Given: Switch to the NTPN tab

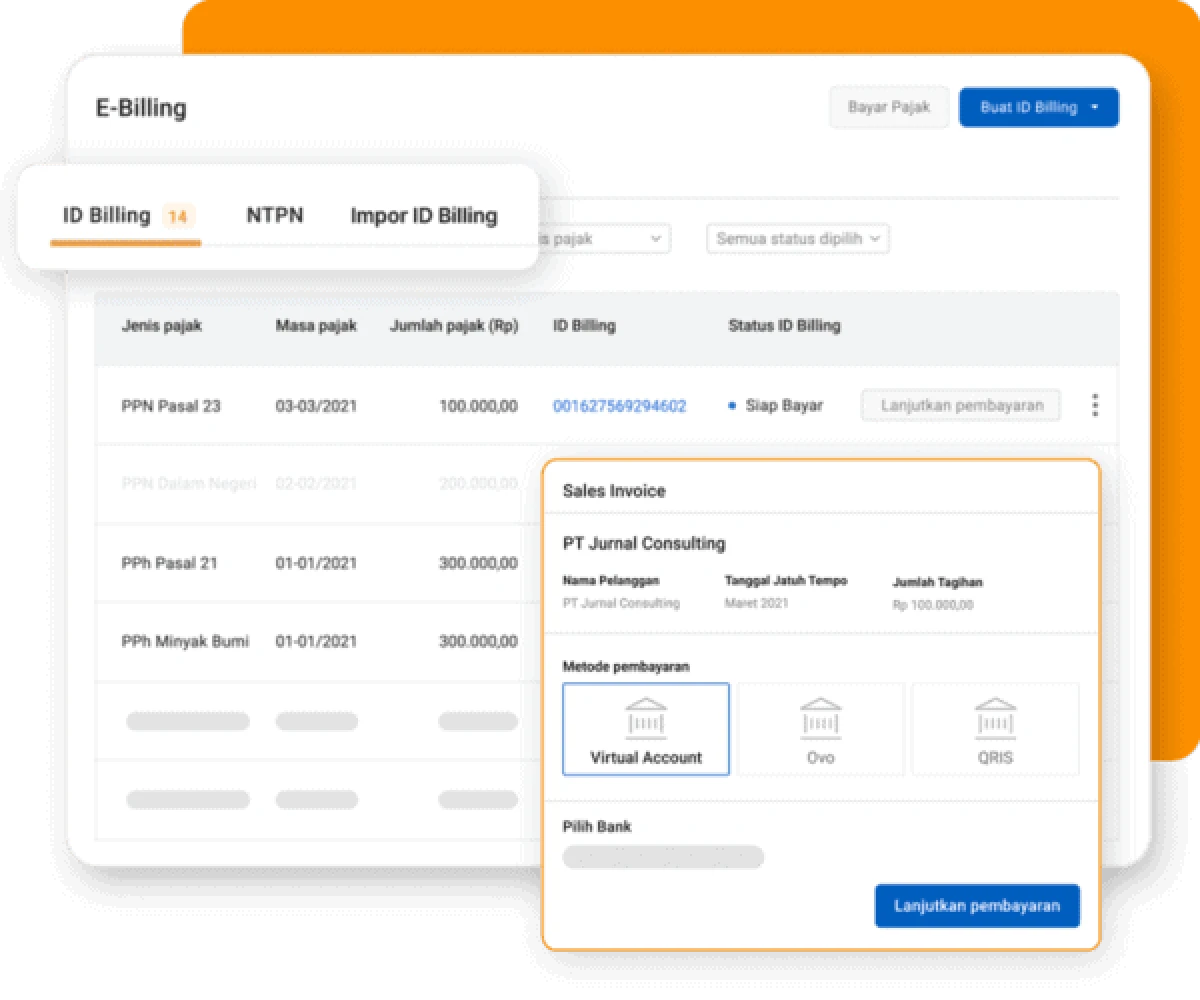Looking at the screenshot, I should pyautogui.click(x=275, y=216).
